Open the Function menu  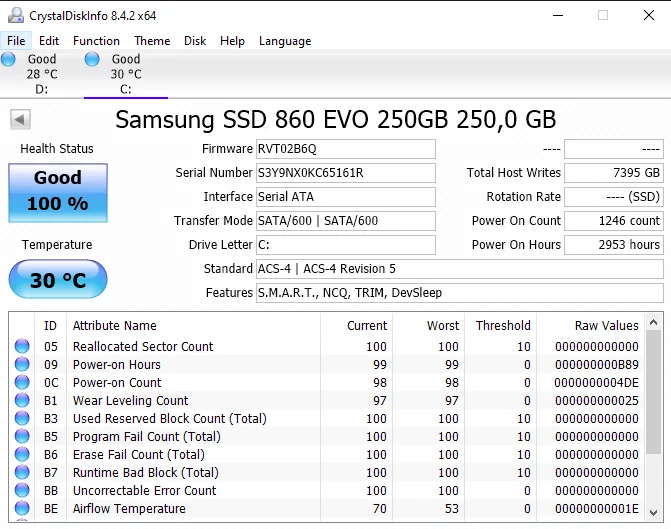coord(96,41)
